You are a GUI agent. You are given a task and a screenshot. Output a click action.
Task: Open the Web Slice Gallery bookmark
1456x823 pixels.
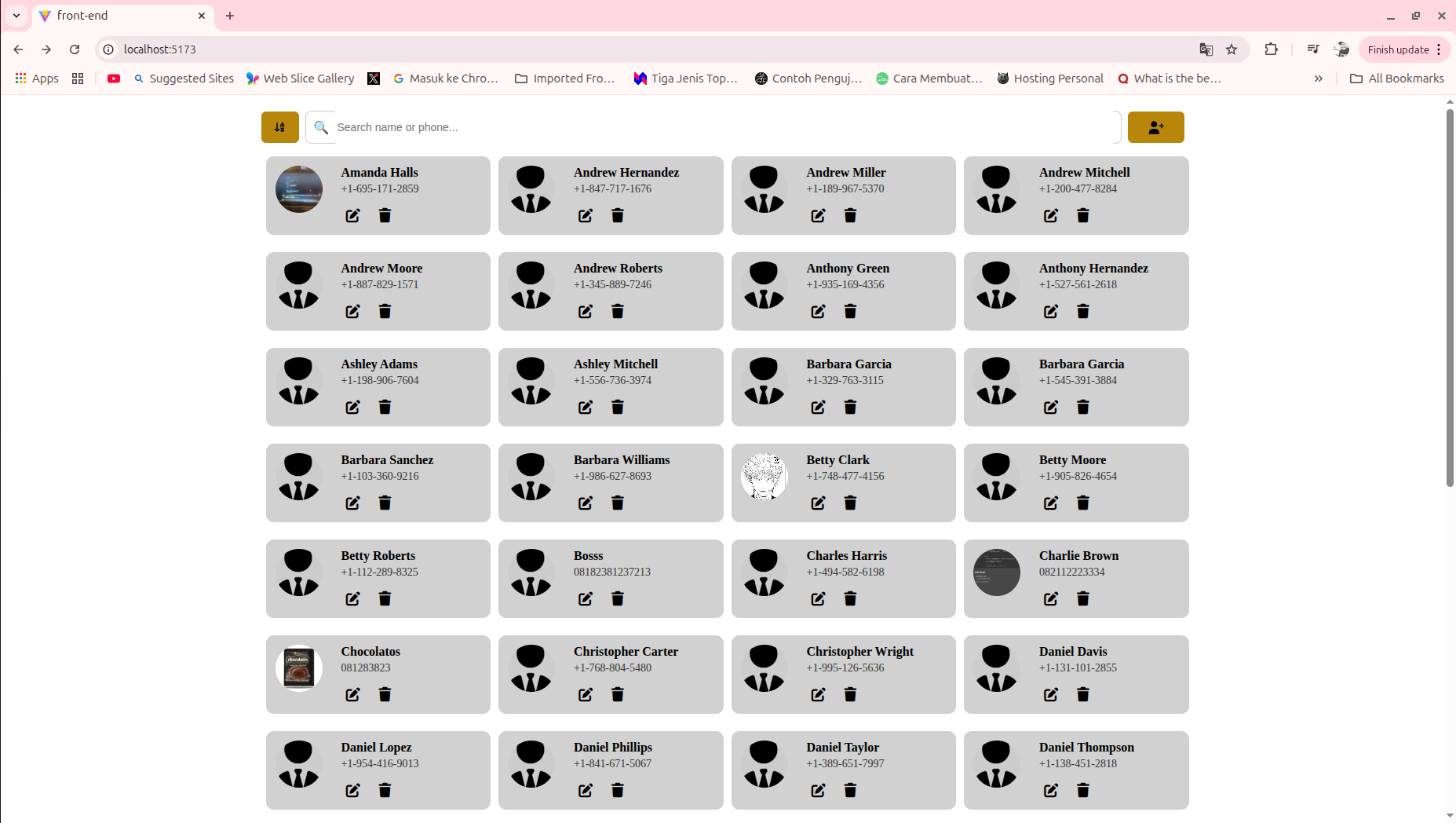coord(300,79)
